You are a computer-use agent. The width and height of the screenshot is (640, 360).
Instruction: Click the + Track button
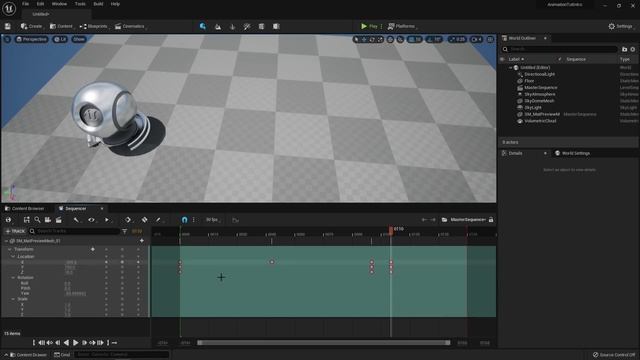tap(15, 231)
